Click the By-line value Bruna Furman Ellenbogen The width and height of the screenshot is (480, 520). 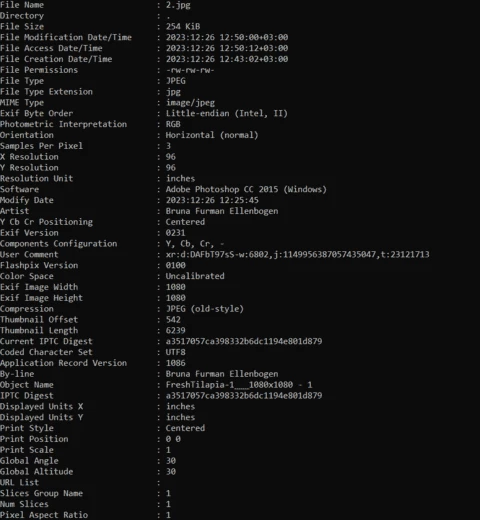point(222,374)
